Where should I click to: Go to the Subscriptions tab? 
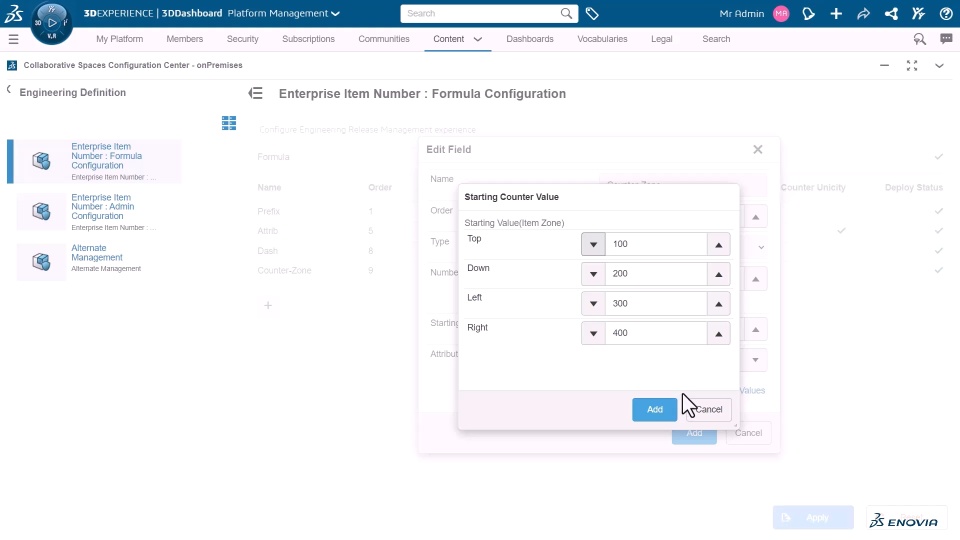pos(308,39)
